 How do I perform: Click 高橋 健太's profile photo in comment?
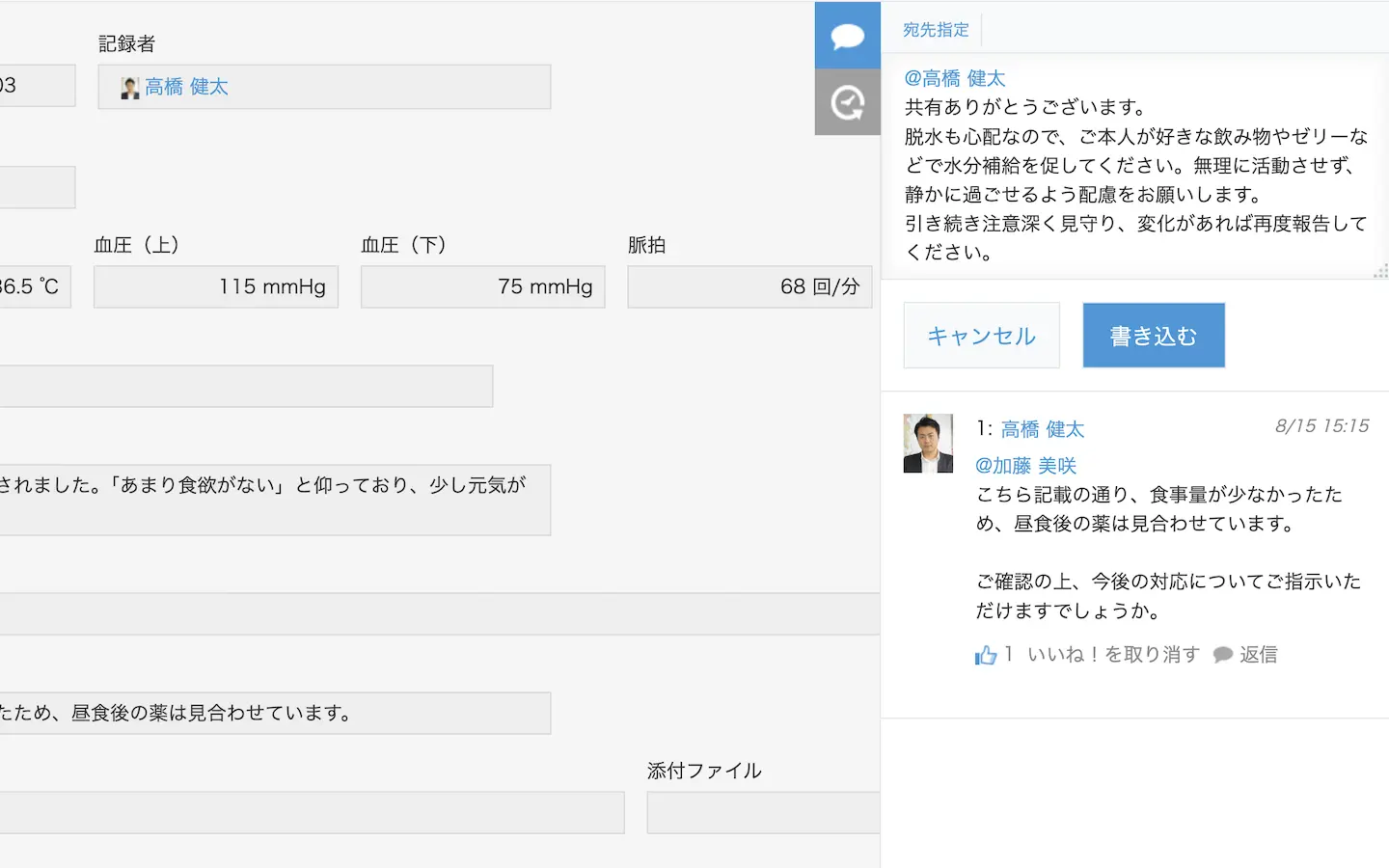[927, 444]
